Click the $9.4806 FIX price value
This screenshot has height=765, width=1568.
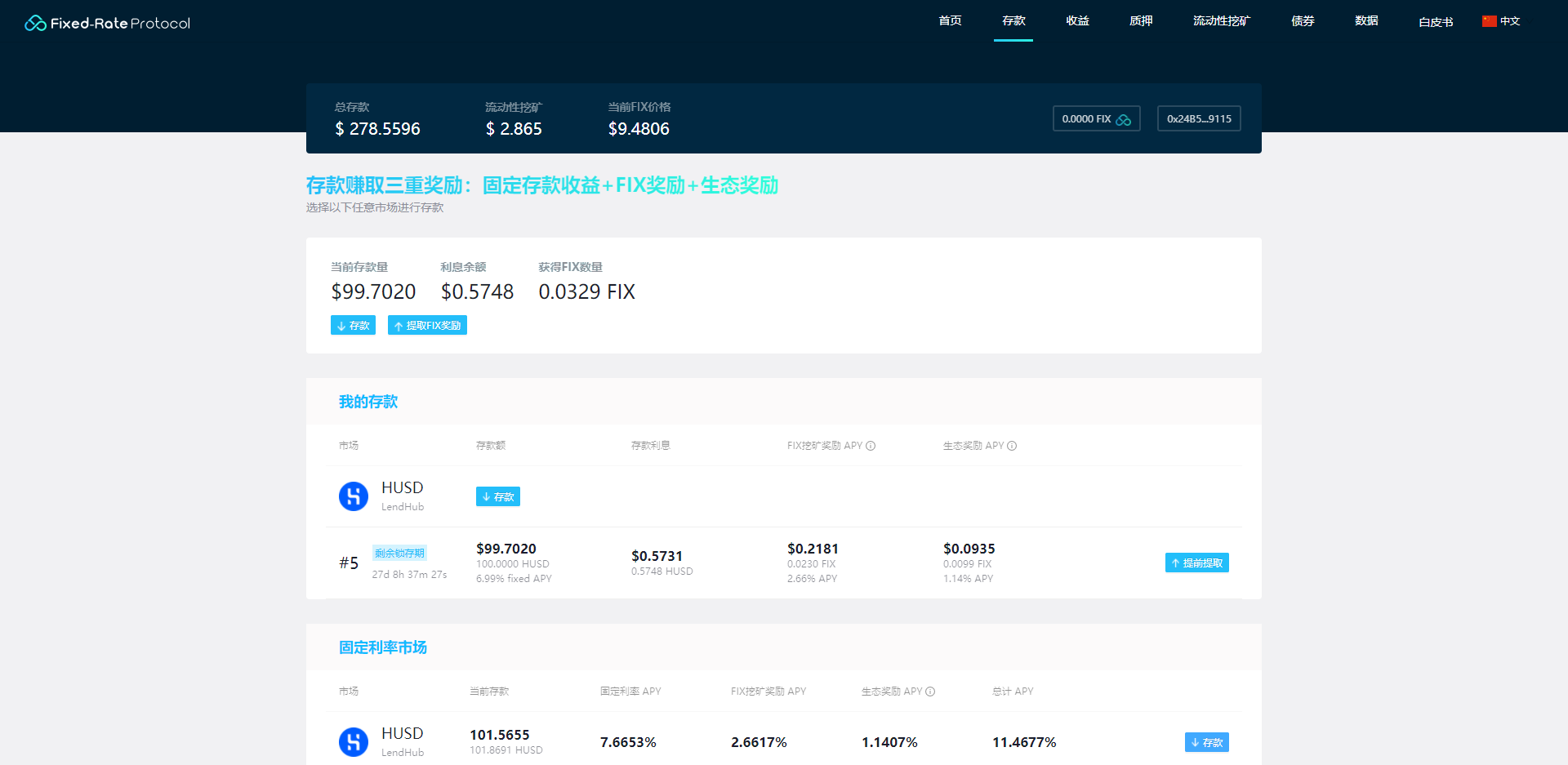639,129
